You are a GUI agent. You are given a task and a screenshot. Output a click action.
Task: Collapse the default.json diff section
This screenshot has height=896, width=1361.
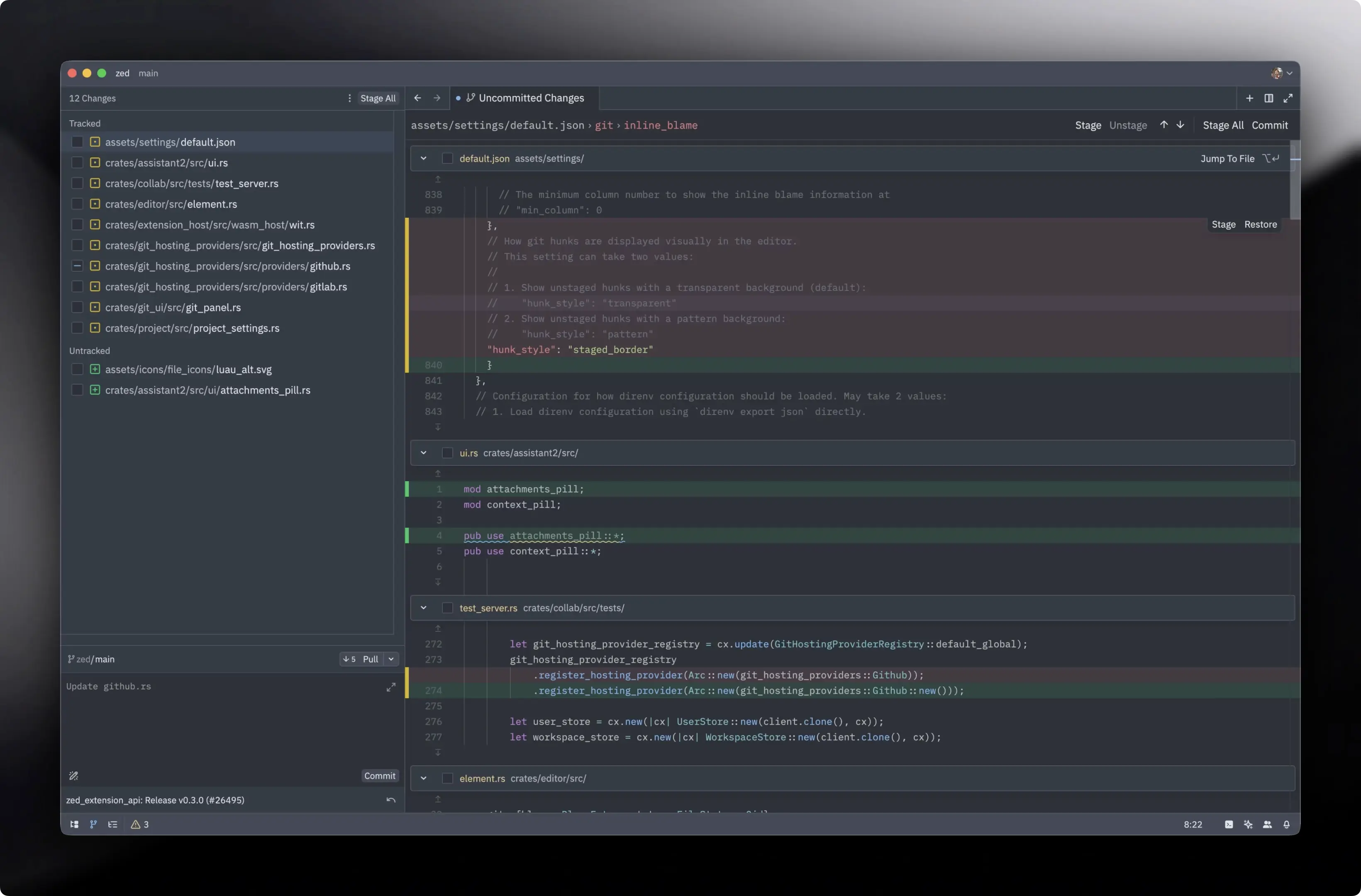[x=423, y=158]
